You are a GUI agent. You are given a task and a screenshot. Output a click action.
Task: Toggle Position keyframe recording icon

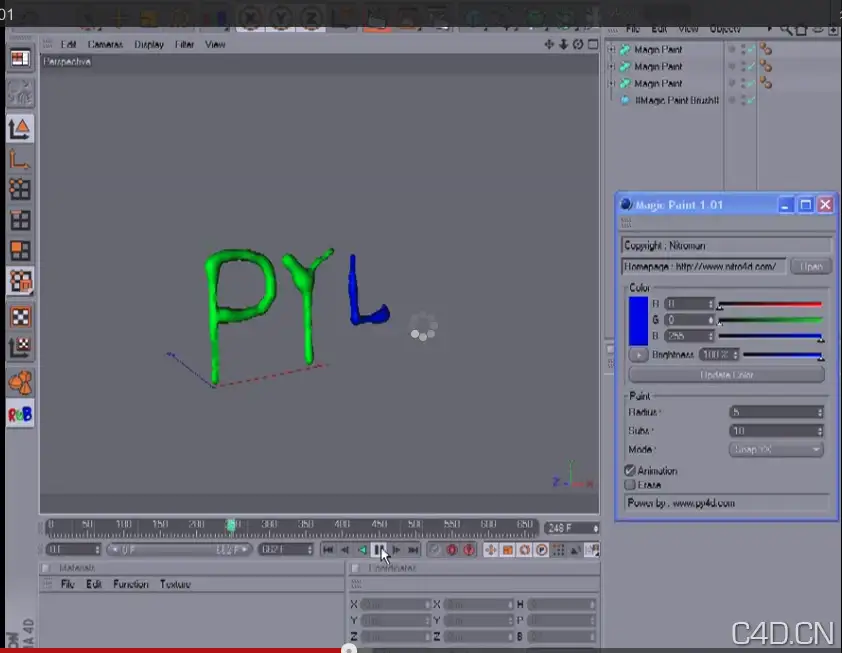click(490, 550)
